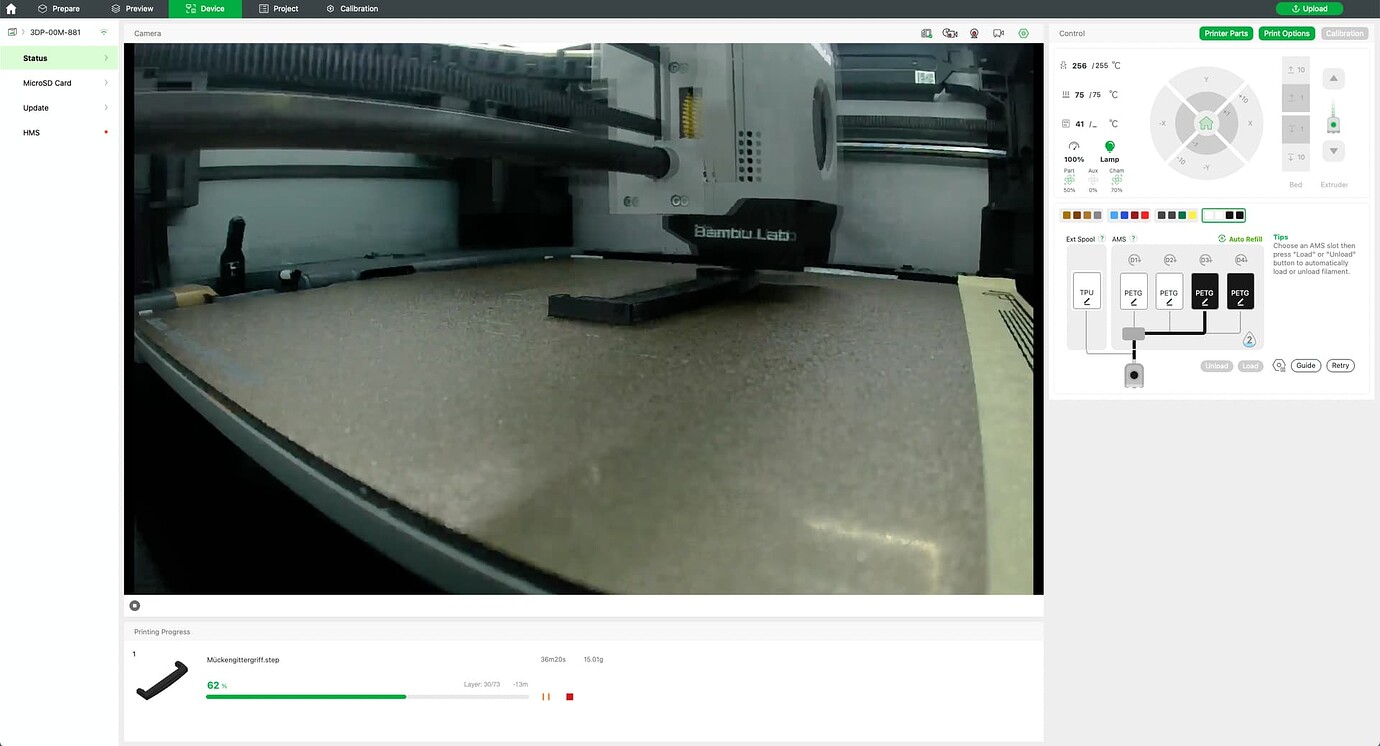Switch to the Preview tab

[x=133, y=9]
